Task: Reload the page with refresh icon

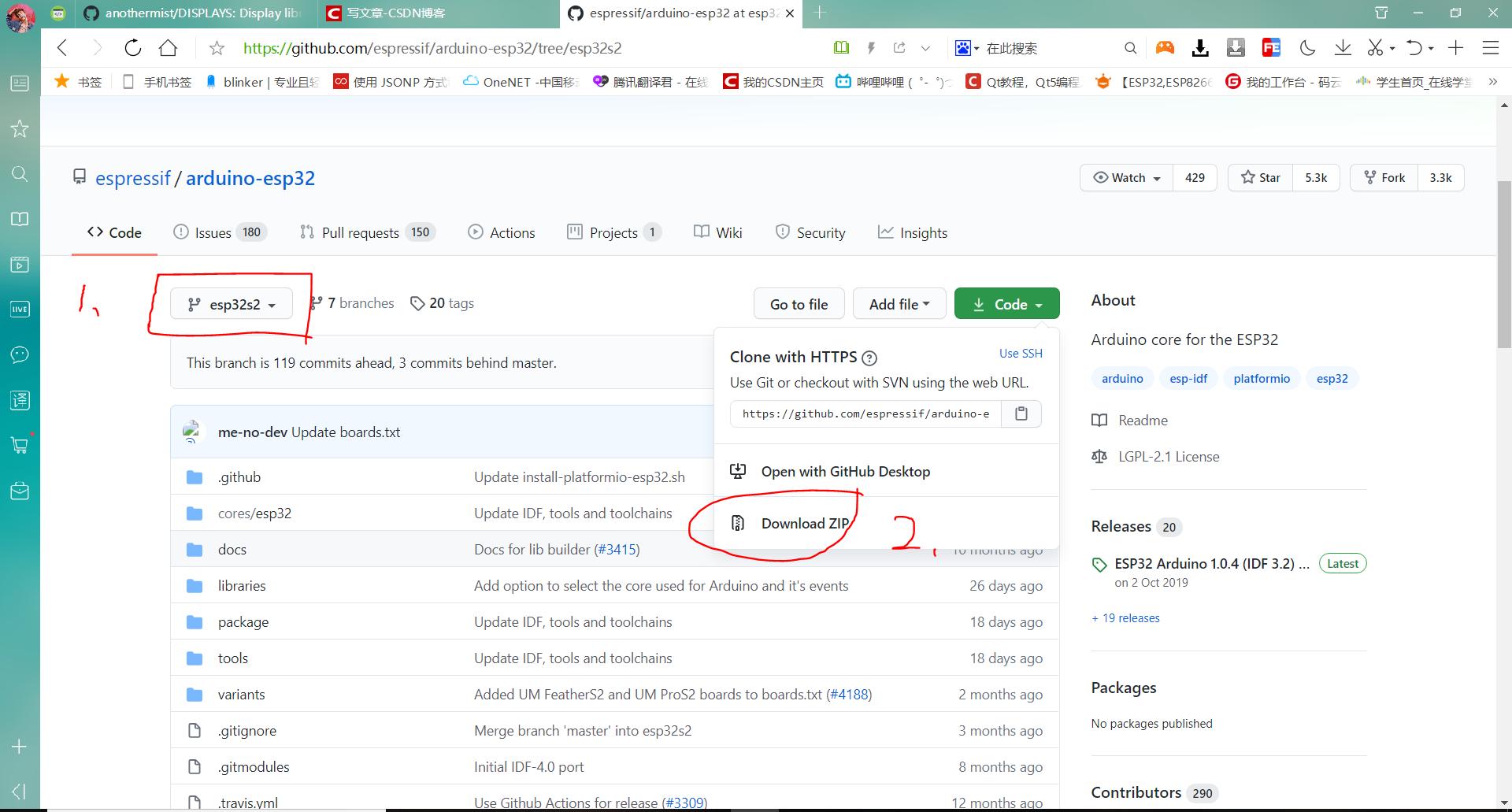Action: pos(132,48)
